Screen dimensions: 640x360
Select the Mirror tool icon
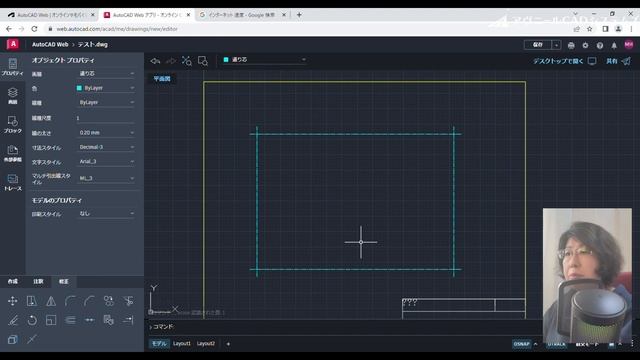click(51, 301)
